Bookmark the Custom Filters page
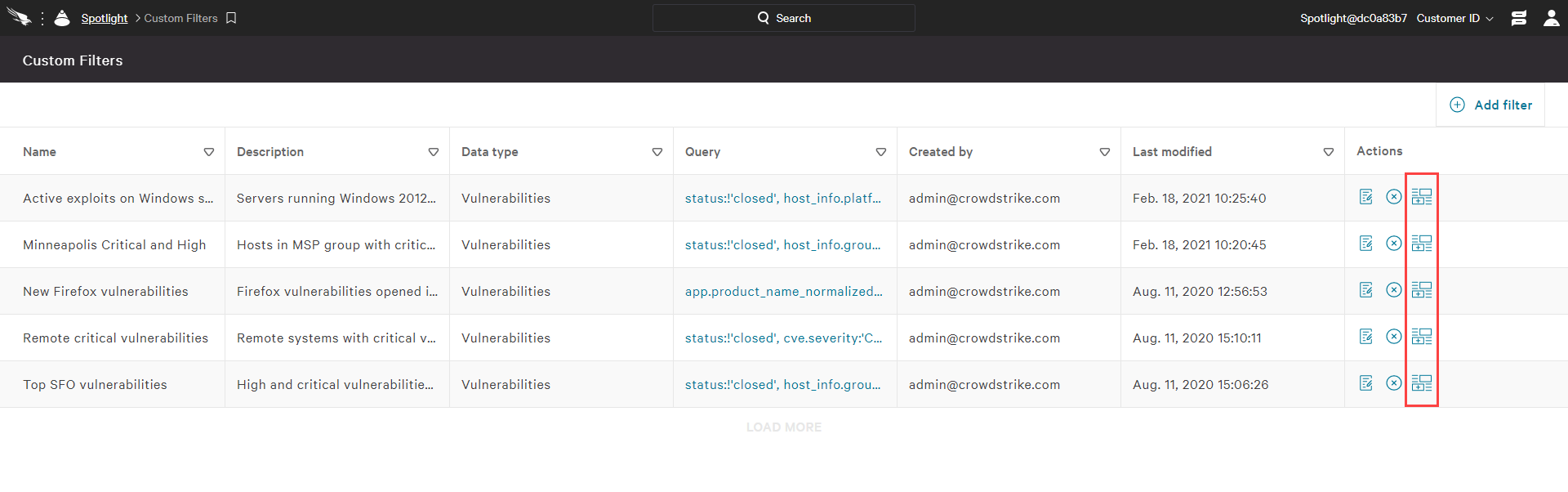Viewport: 1568px width, 492px height. pos(231,18)
